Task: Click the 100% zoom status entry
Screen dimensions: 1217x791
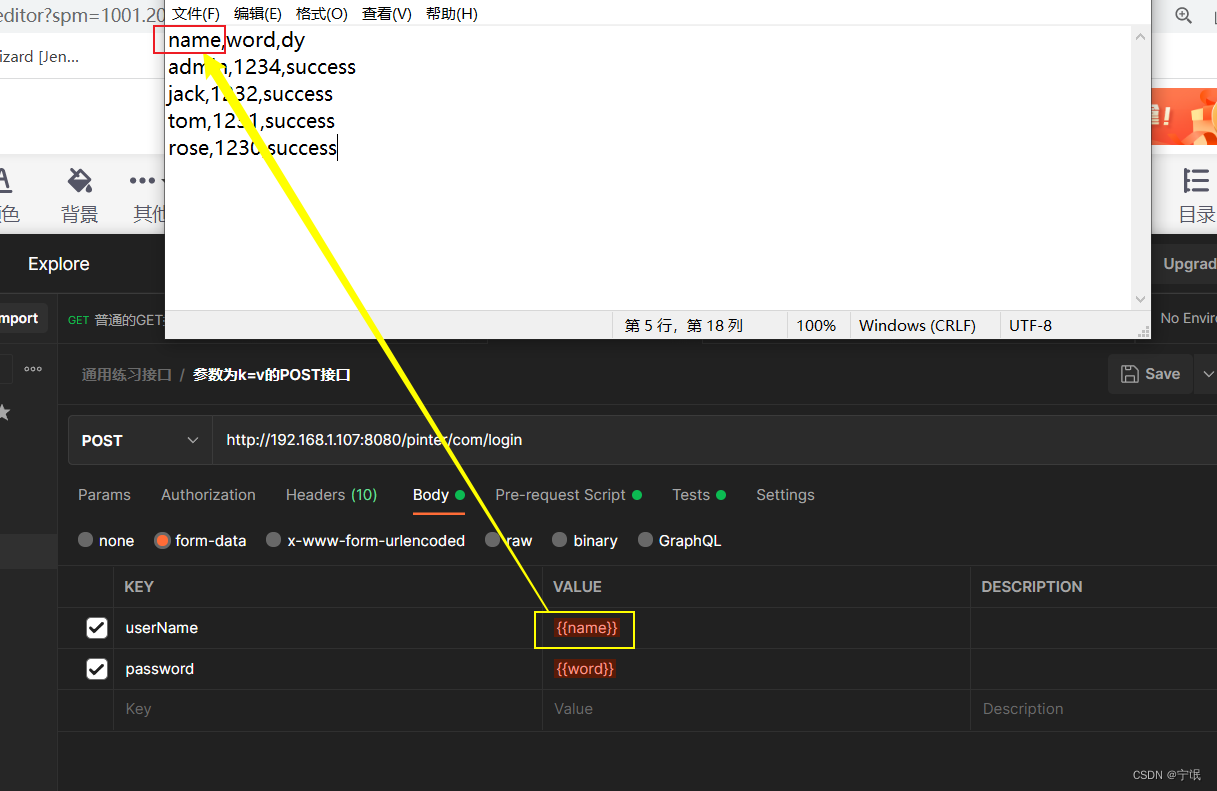Action: pos(816,325)
